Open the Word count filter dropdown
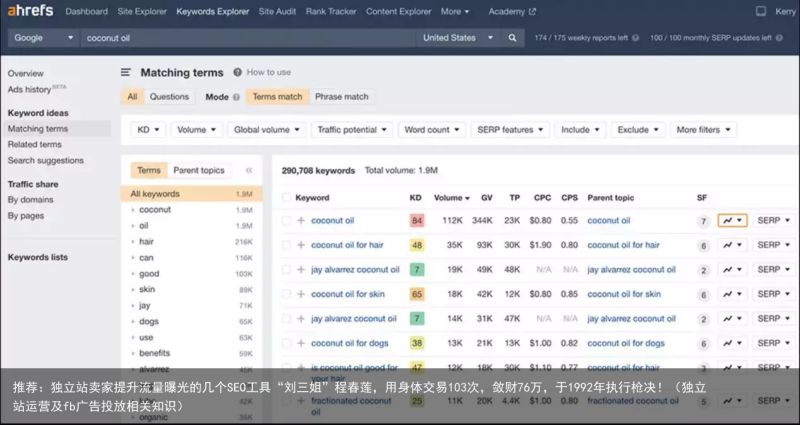800x425 pixels. tap(432, 130)
